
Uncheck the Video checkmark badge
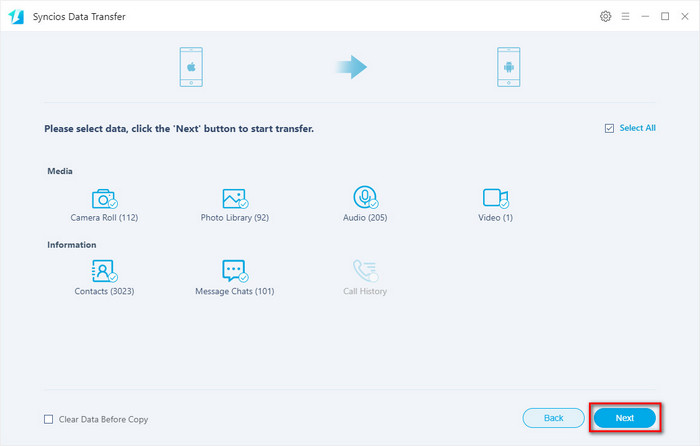tap(504, 204)
